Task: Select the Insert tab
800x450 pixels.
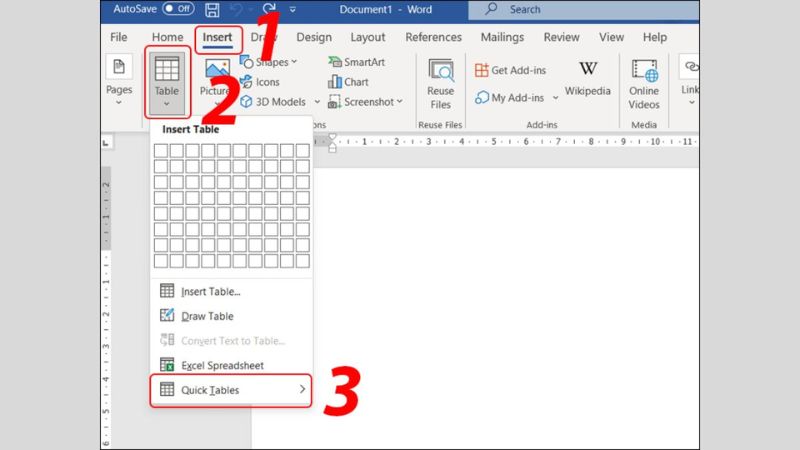Action: click(217, 37)
